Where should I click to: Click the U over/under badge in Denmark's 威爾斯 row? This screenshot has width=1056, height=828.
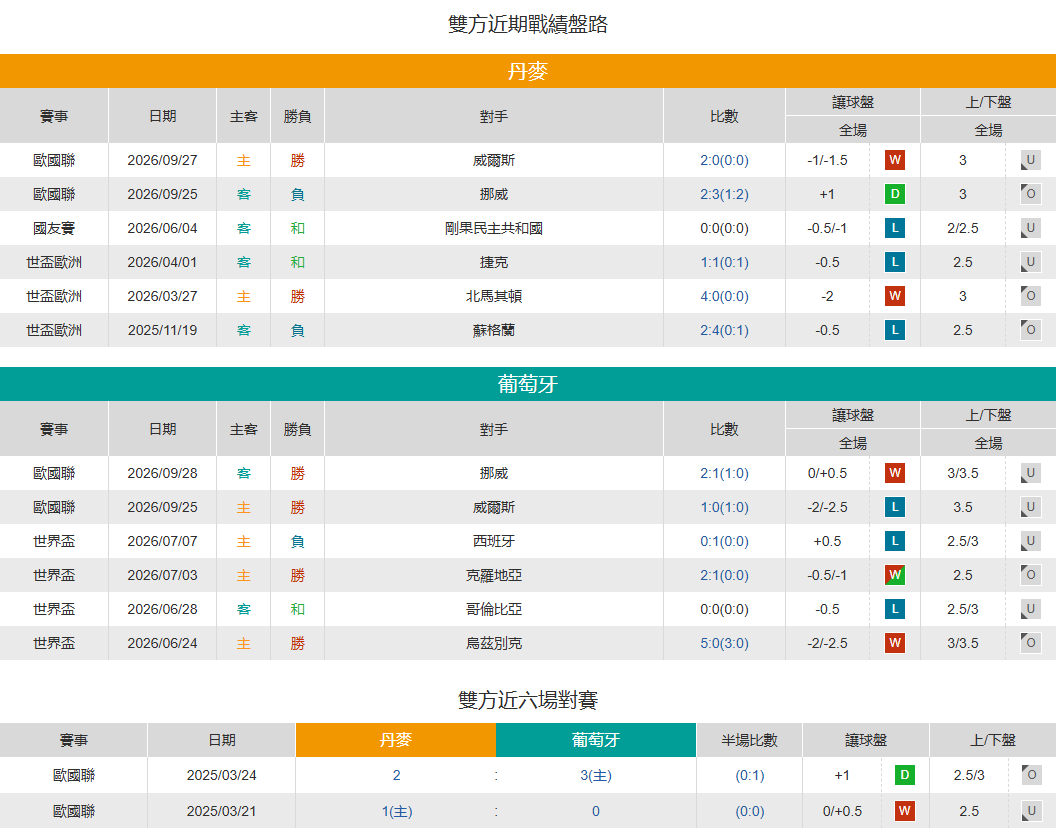pos(1030,160)
